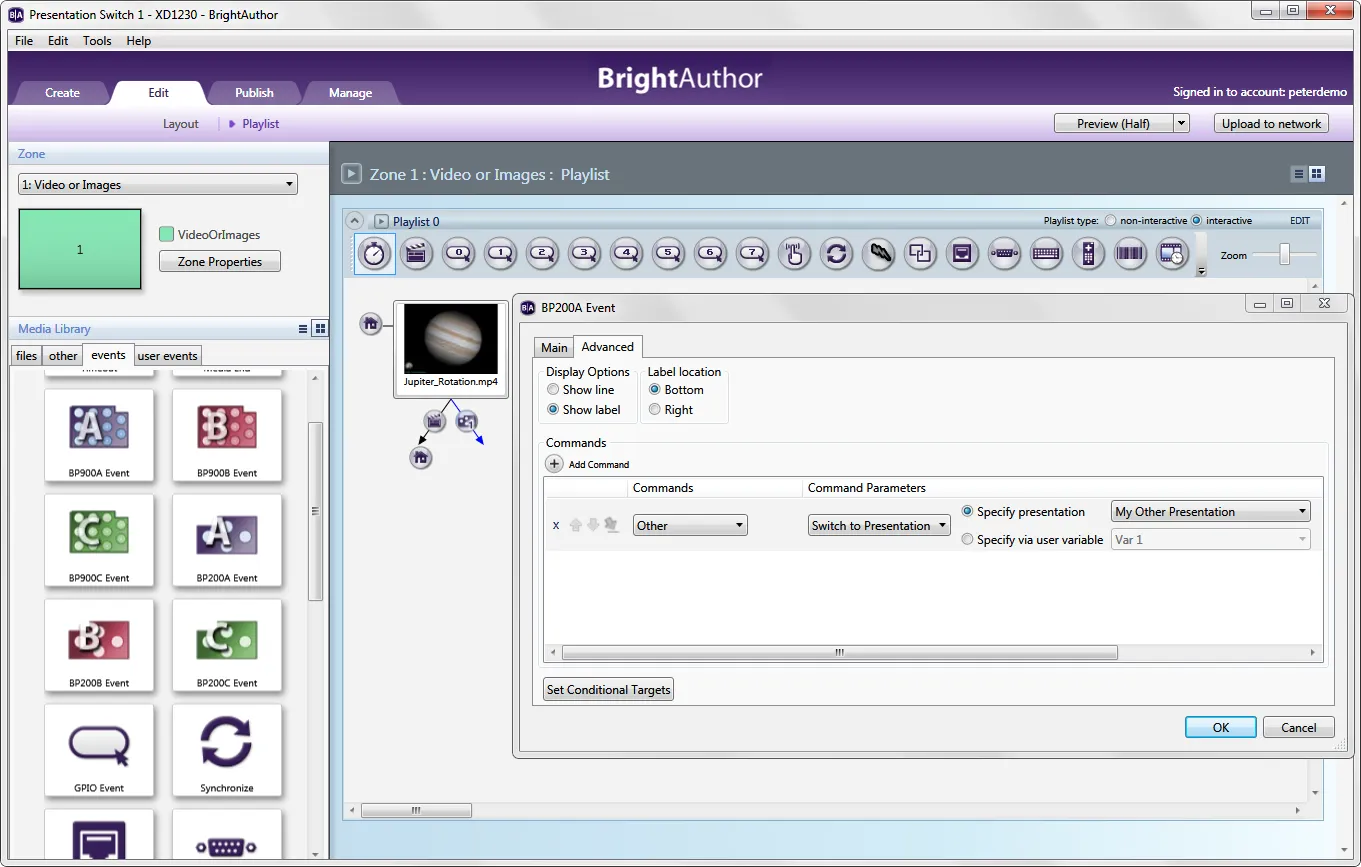Pick the GPIO button 3 event icon
Image resolution: width=1361 pixels, height=867 pixels.
click(x=585, y=254)
